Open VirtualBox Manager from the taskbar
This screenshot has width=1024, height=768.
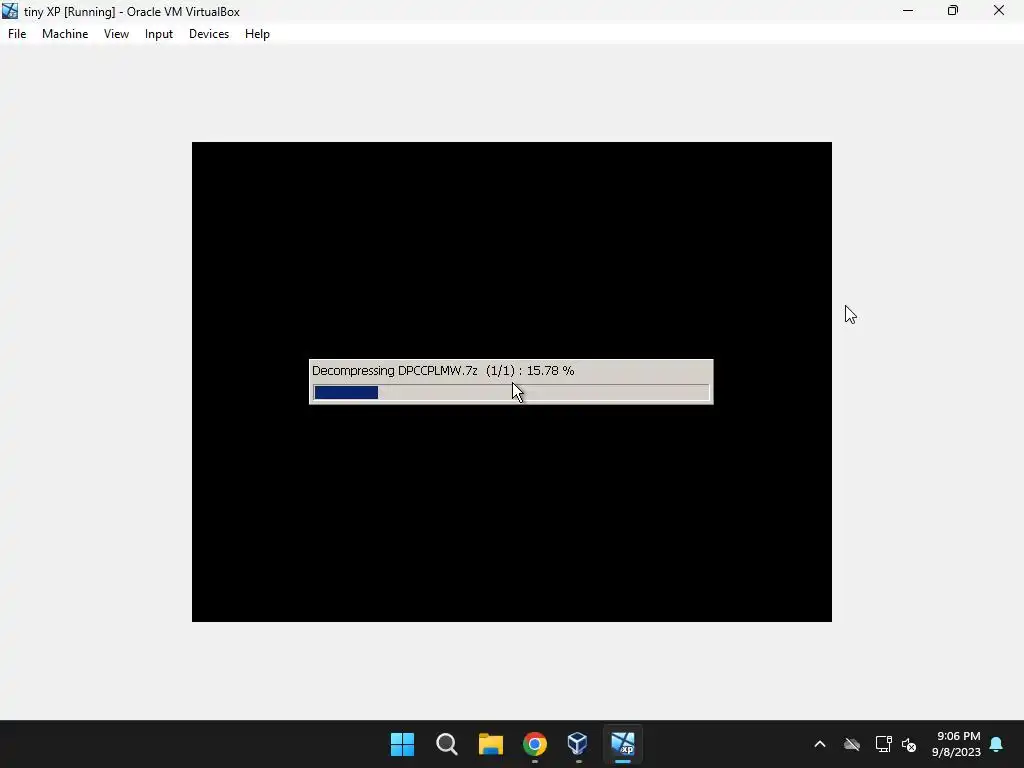coord(578,744)
